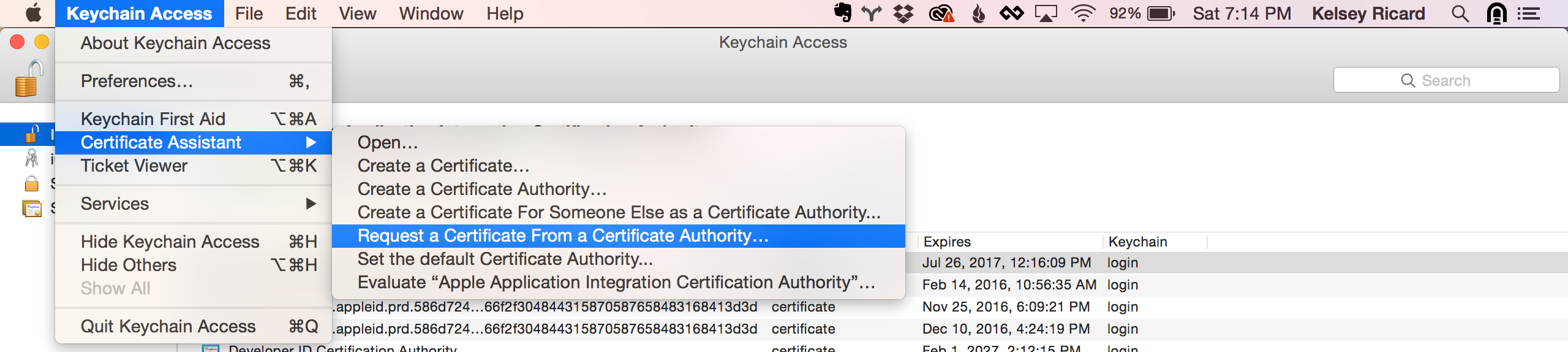The height and width of the screenshot is (352, 1568).
Task: Open the Apple menu
Action: click(34, 13)
